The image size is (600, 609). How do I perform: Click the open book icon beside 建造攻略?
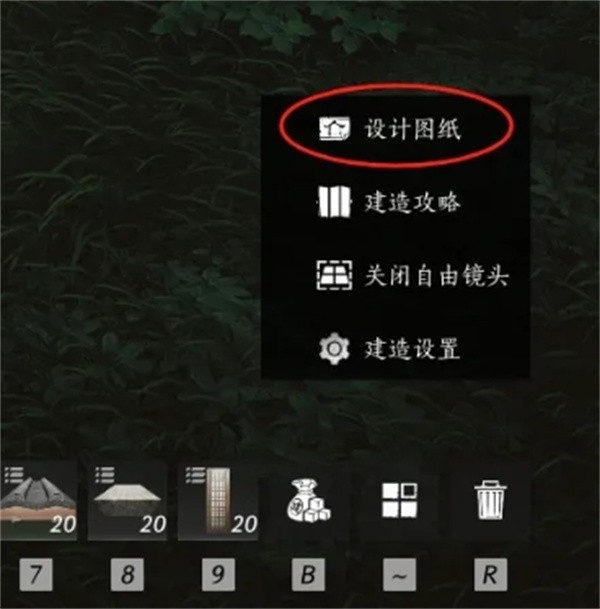pyautogui.click(x=334, y=202)
